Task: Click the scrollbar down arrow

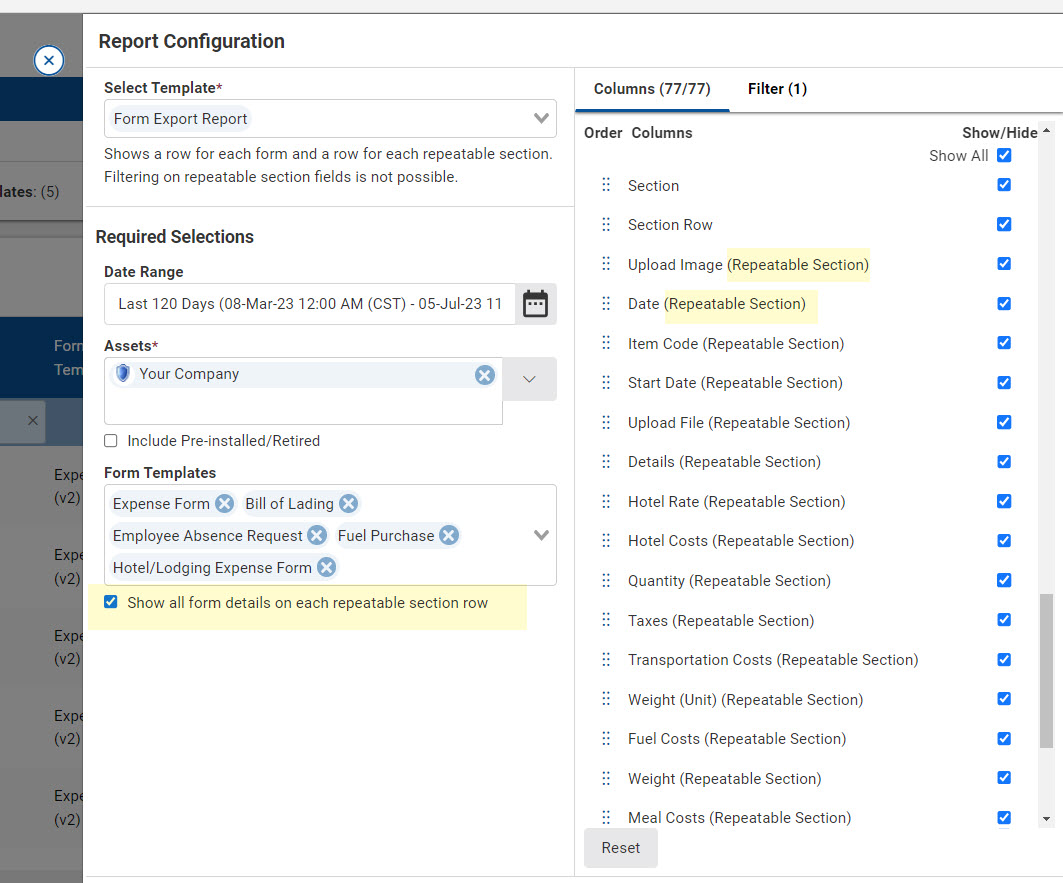Action: pos(1046,819)
